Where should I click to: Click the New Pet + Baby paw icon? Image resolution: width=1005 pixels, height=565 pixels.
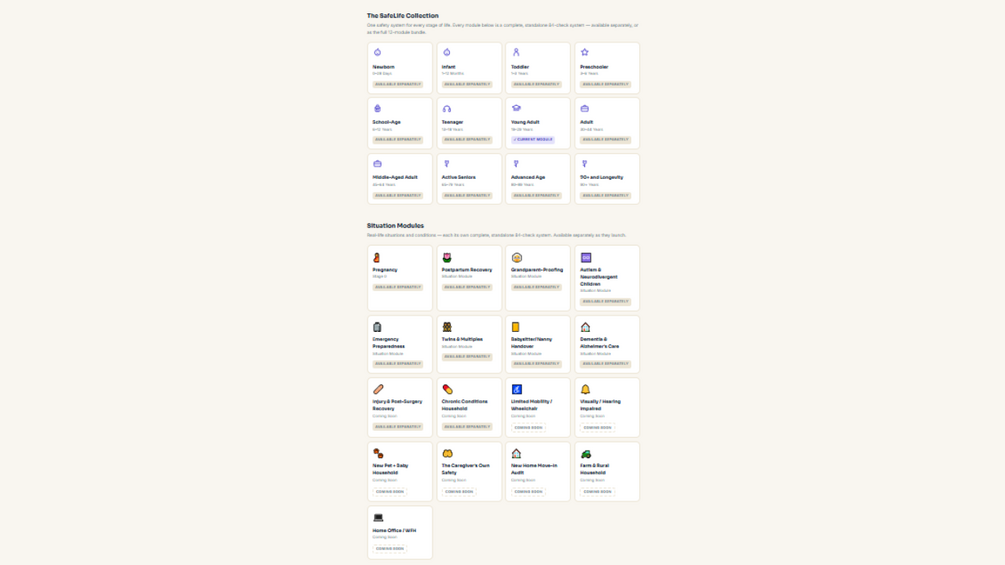pos(378,453)
